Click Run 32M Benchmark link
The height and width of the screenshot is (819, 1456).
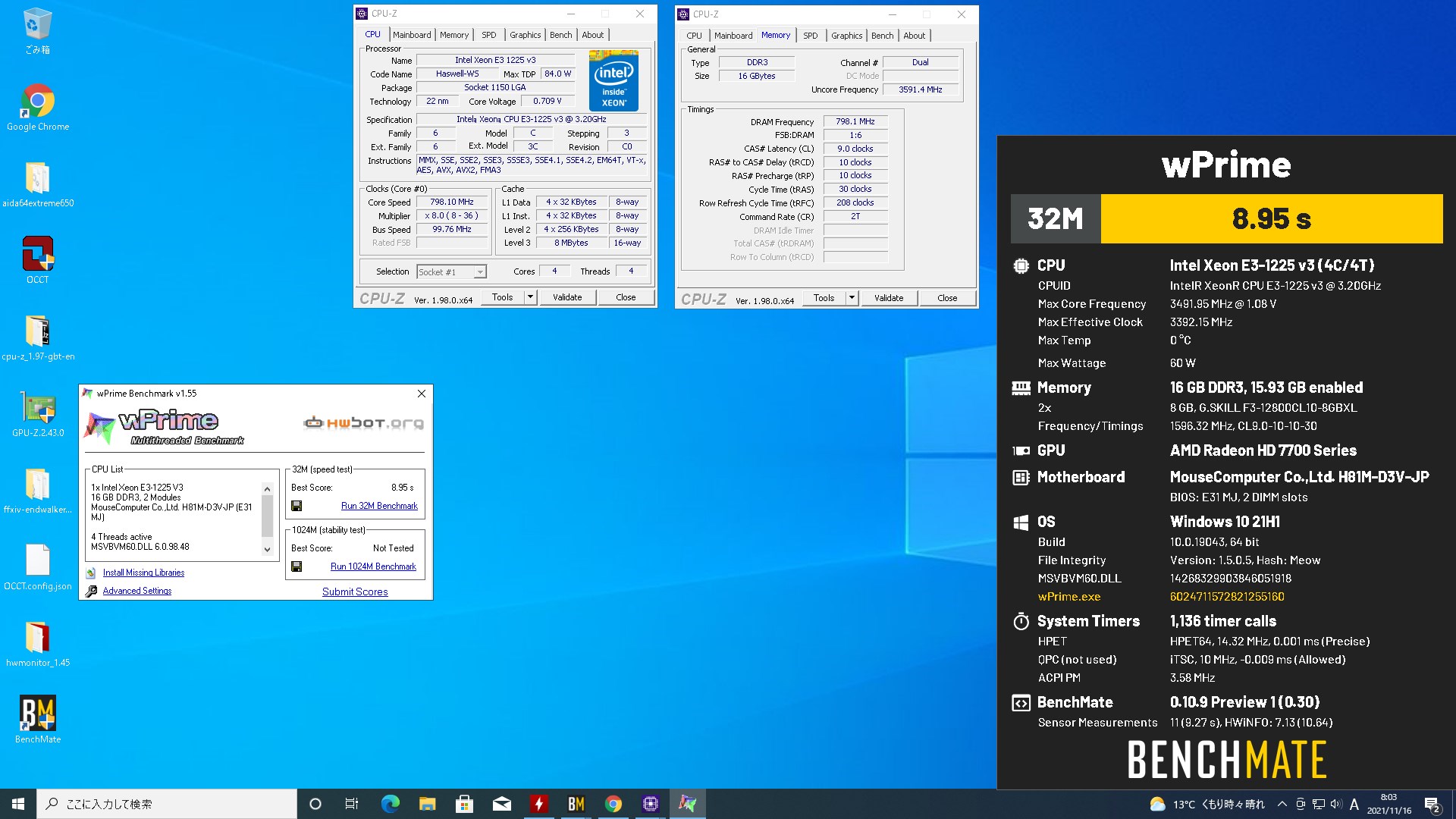click(379, 506)
